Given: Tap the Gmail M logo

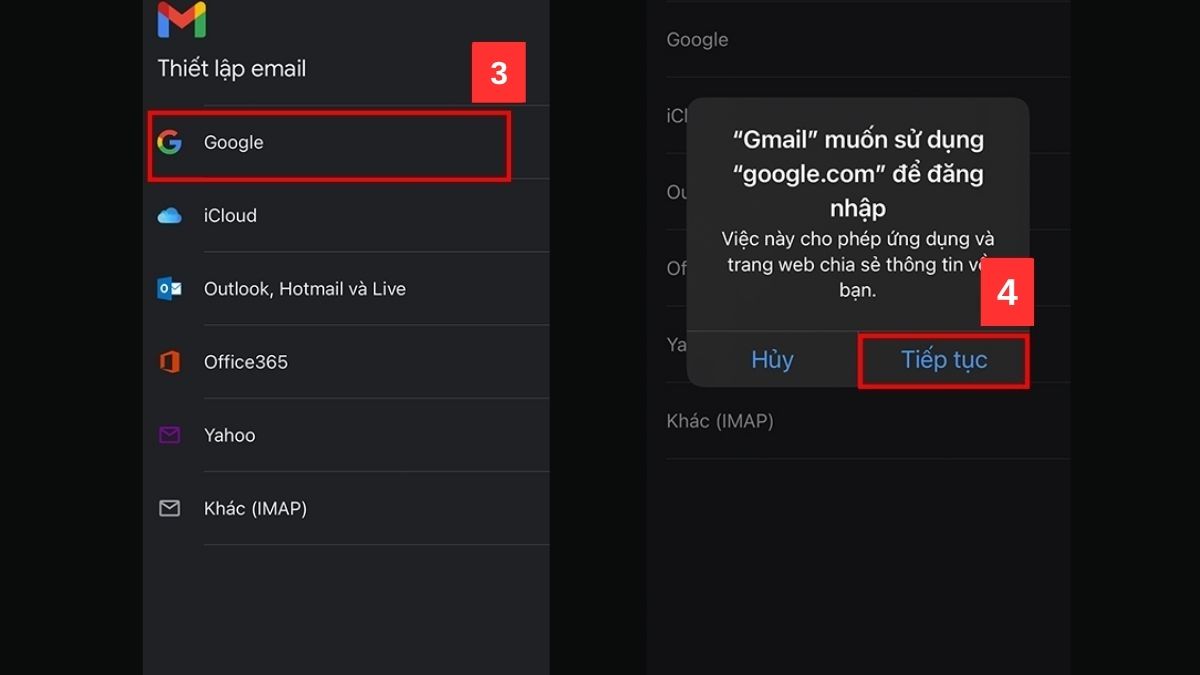Looking at the screenshot, I should (182, 19).
